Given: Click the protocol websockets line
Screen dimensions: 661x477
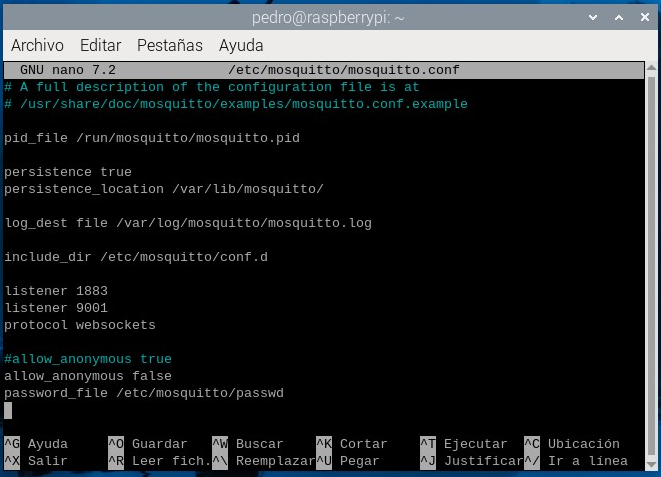Looking at the screenshot, I should [80, 325].
